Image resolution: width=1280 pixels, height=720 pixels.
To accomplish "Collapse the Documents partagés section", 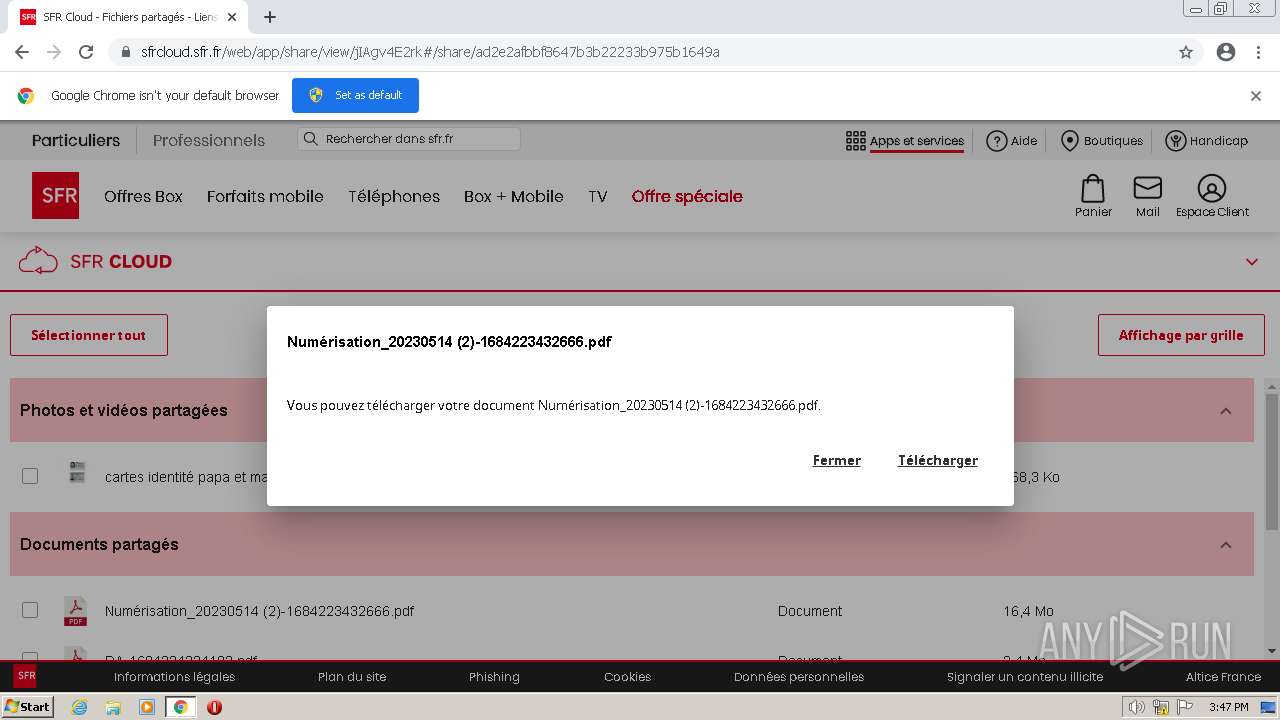I will click(x=1226, y=545).
